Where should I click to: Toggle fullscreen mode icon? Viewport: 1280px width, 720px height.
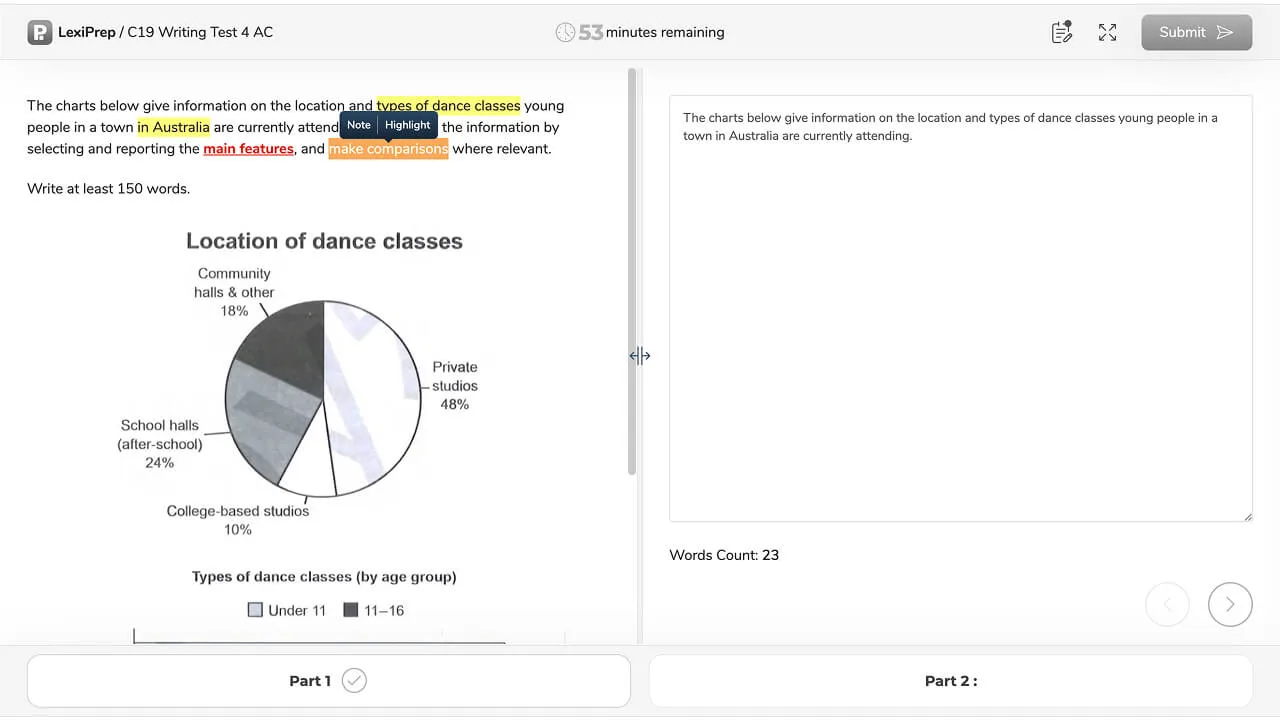pyautogui.click(x=1107, y=32)
